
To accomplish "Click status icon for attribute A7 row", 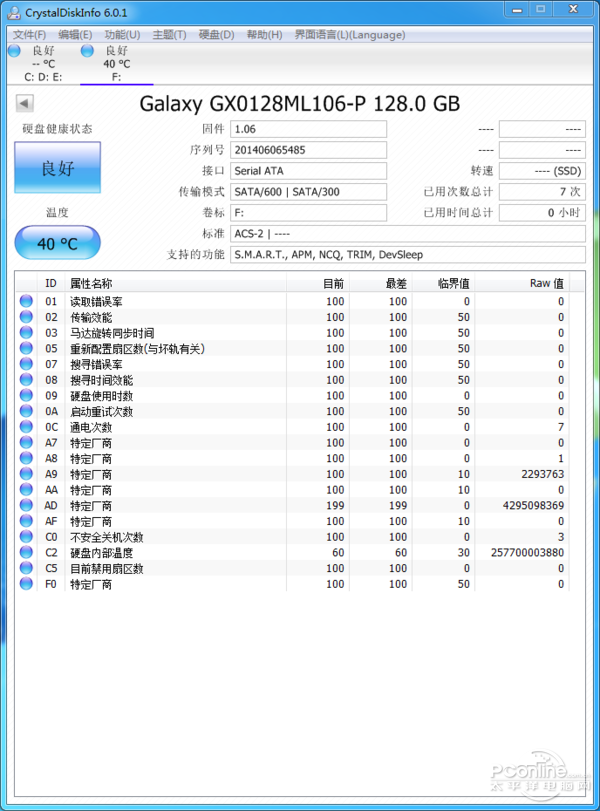I will (26, 442).
